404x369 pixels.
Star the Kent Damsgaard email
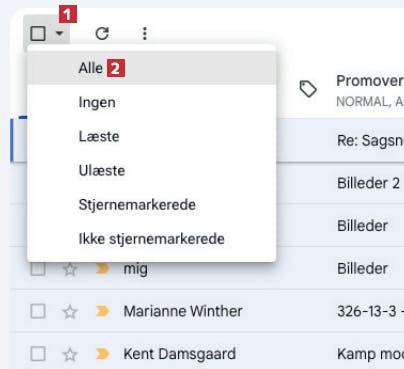tap(70, 354)
